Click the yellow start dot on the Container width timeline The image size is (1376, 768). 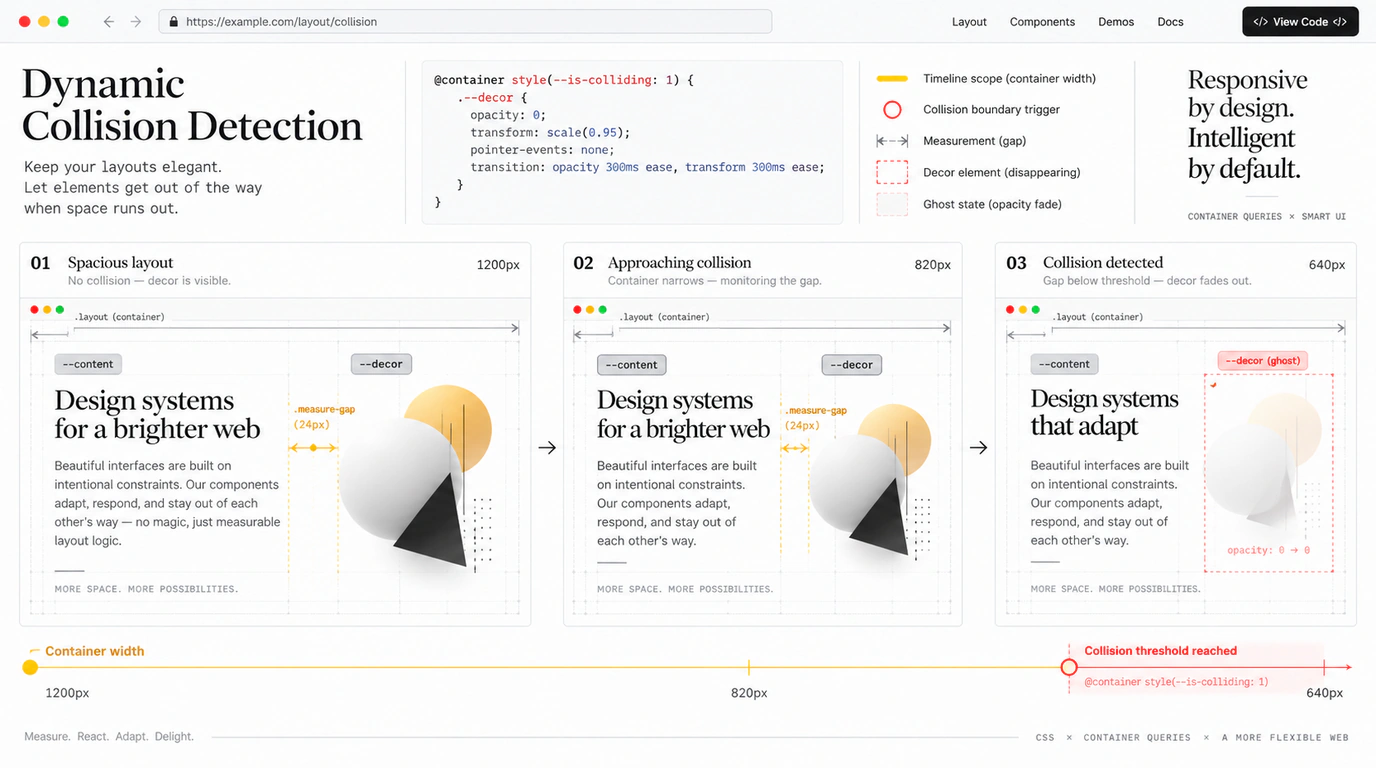pyautogui.click(x=30, y=667)
